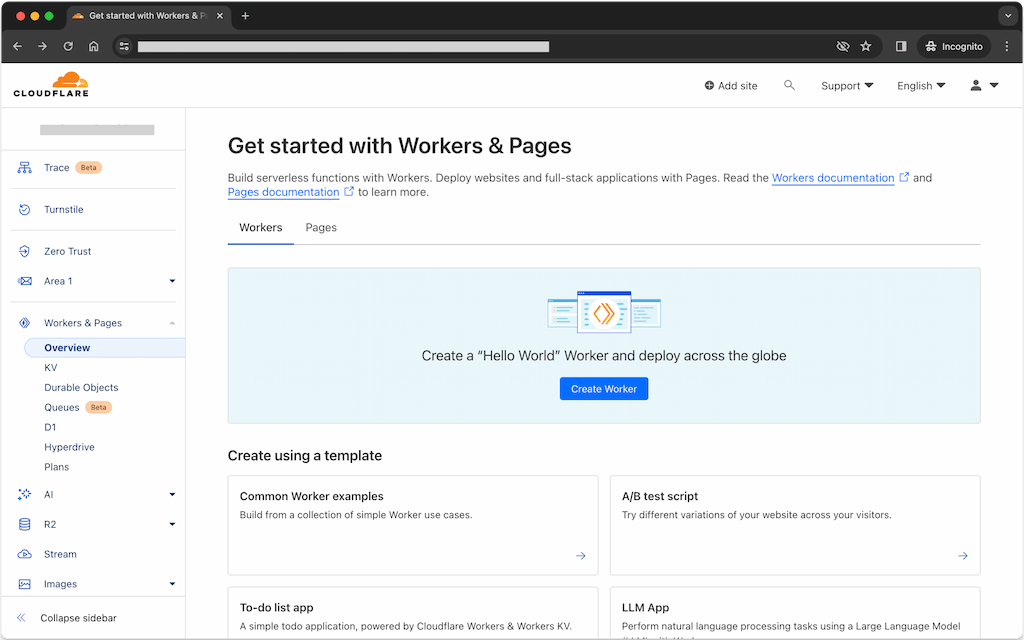
Task: Click Add site in header
Action: point(731,86)
